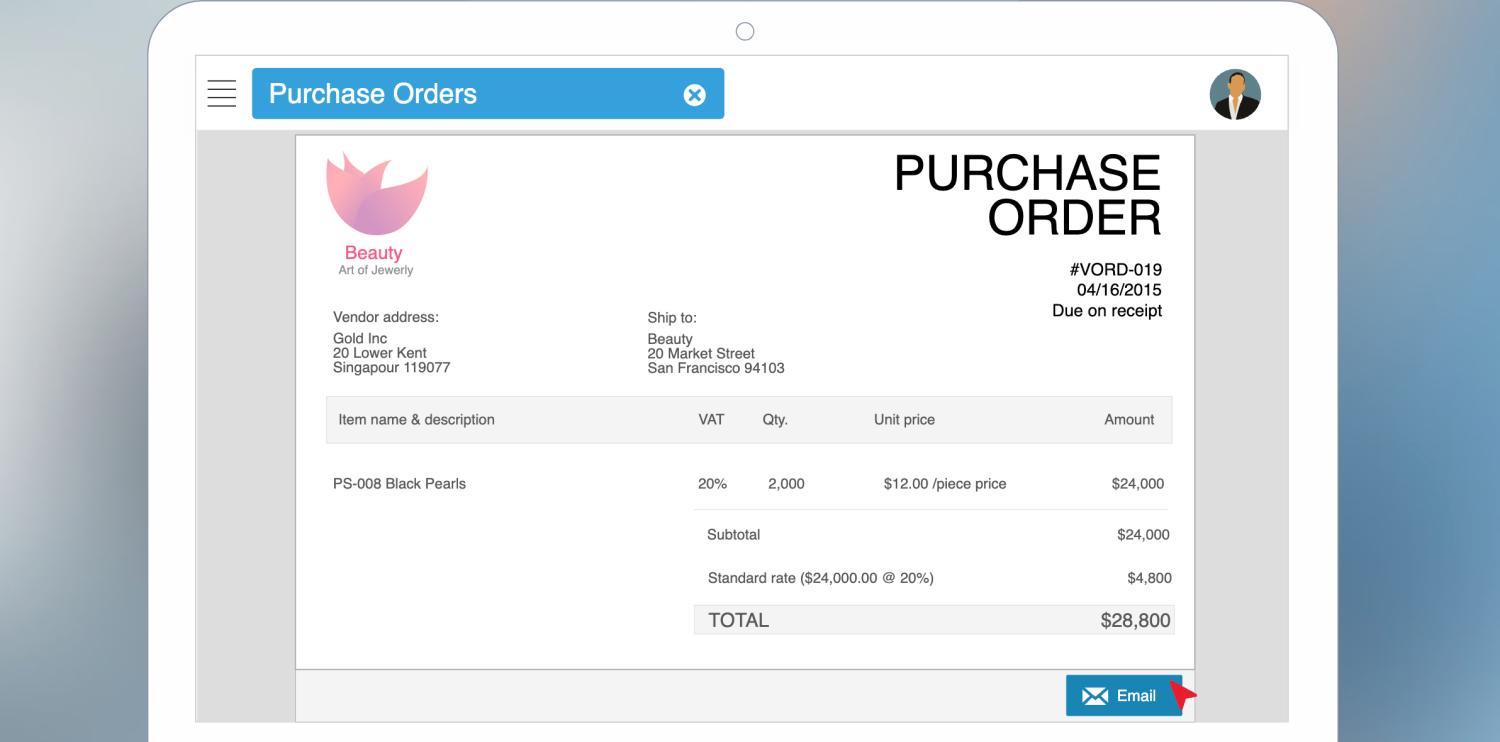The image size is (1500, 742).
Task: Open the hamburger navigation menu
Action: (220, 93)
